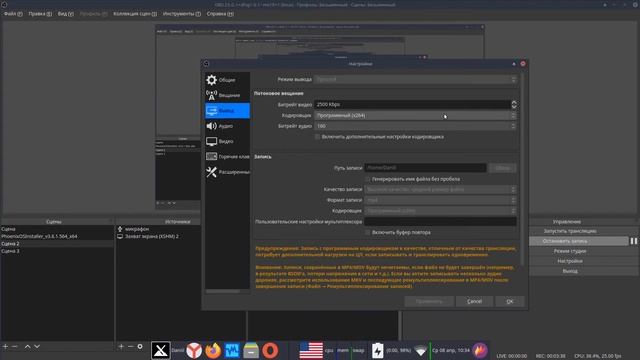Open the recording format dropdown
Screen dimensions: 640x360
tap(440, 200)
